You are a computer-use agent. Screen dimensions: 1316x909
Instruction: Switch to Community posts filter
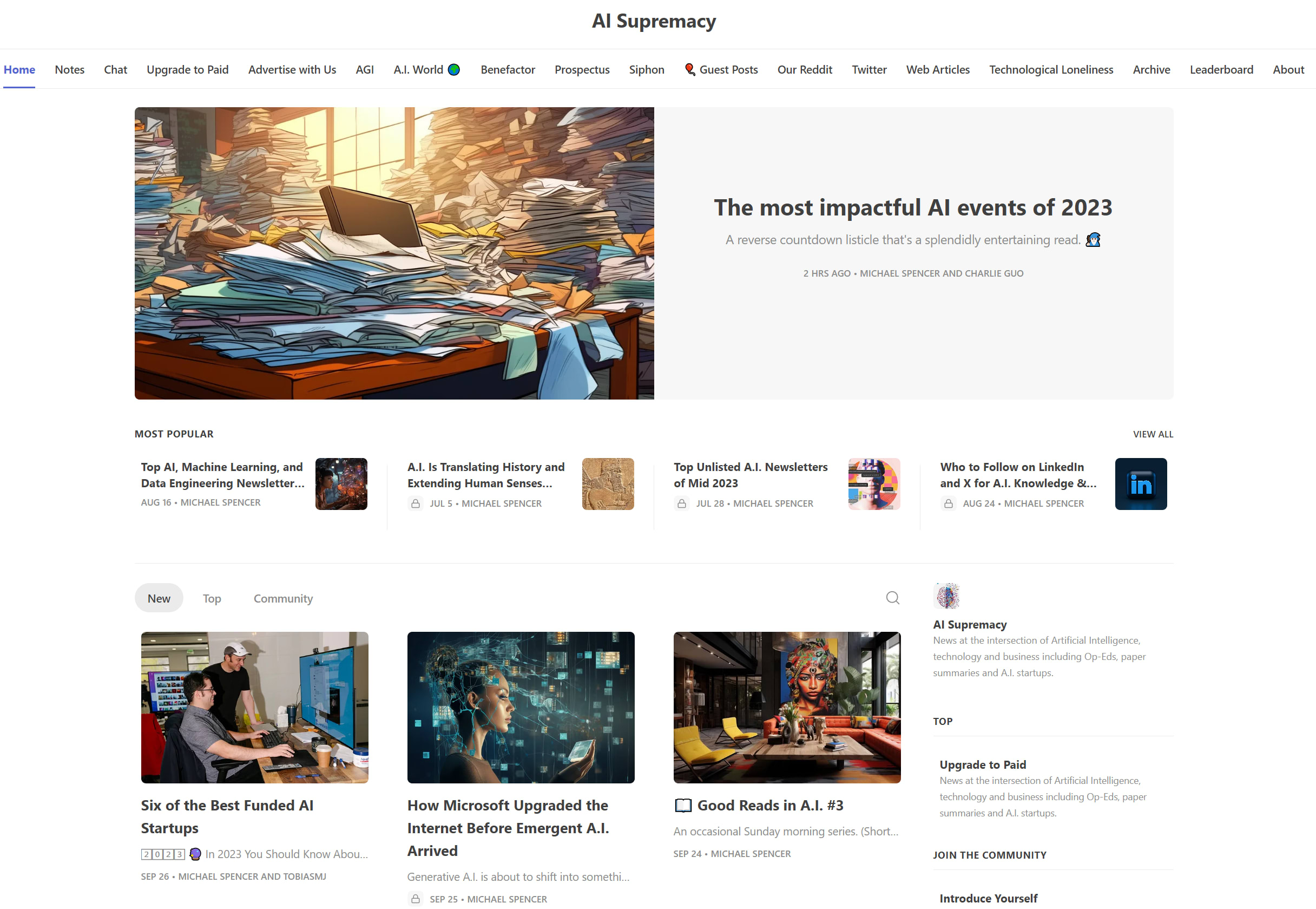tap(283, 598)
